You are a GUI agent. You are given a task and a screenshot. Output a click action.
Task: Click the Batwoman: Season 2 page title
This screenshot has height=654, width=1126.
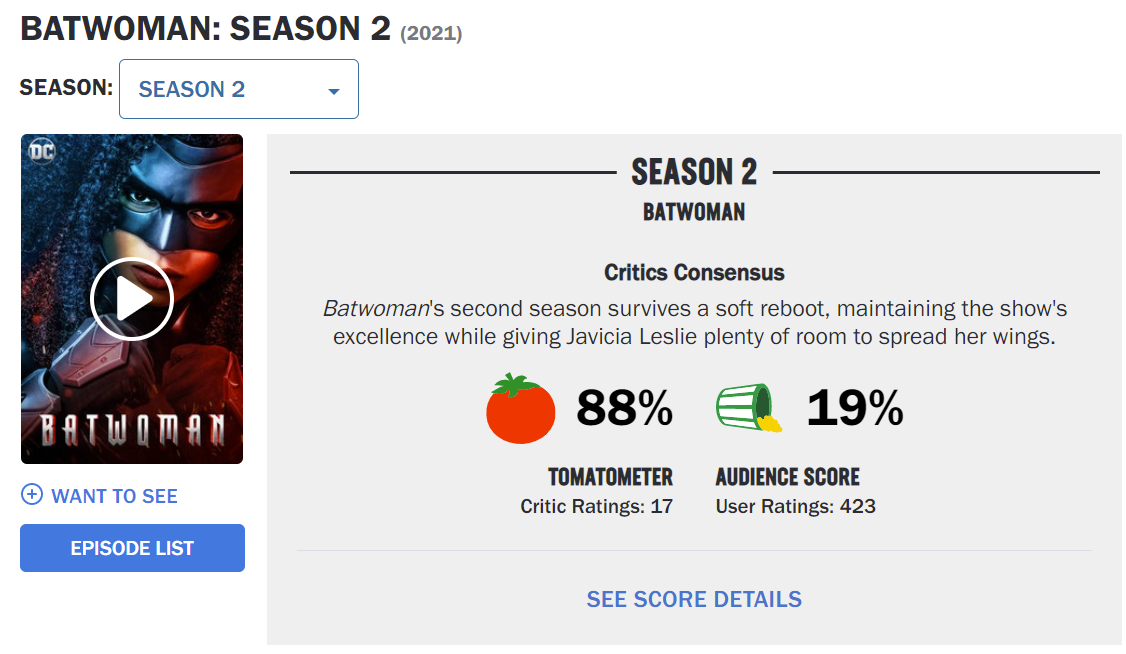click(205, 29)
